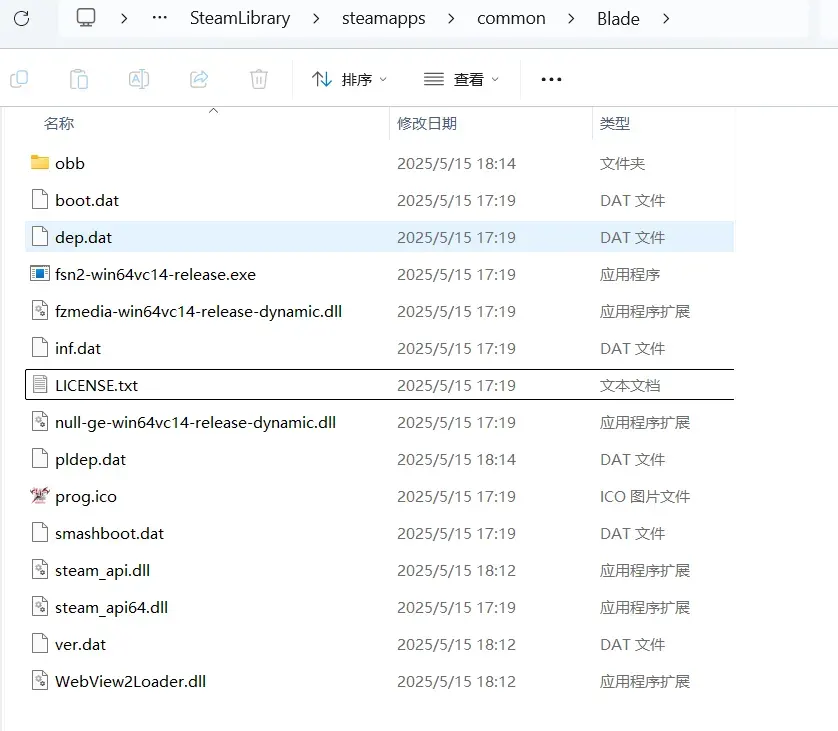
Task: Expand the chevron after Blade breadcrumb
Action: click(x=666, y=19)
